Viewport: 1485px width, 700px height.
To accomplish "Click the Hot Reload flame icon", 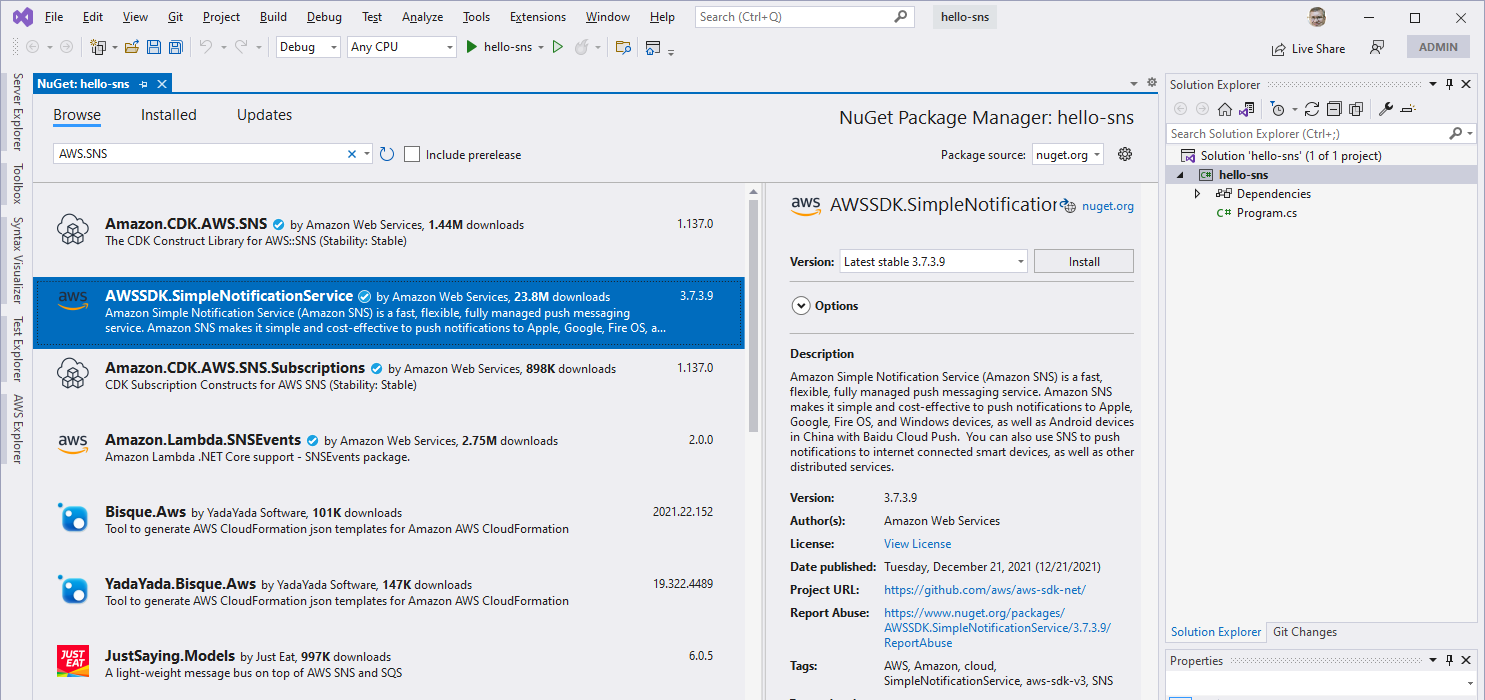I will [581, 47].
